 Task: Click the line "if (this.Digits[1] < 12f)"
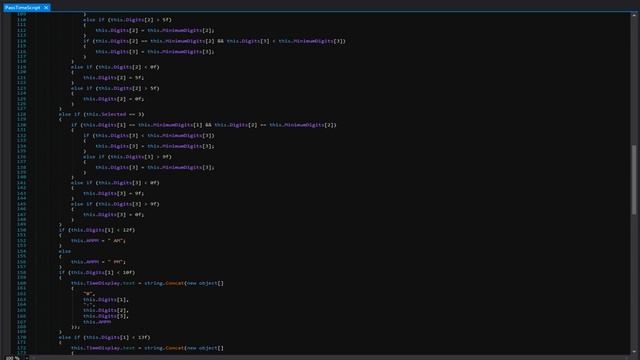[x=97, y=230]
